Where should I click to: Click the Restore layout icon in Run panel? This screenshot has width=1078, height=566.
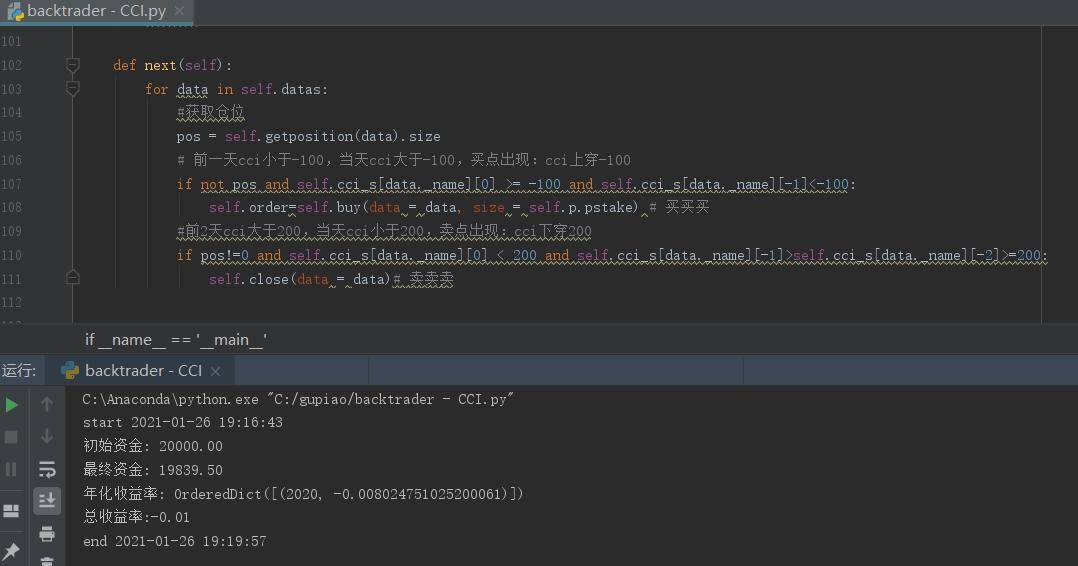coord(11,510)
